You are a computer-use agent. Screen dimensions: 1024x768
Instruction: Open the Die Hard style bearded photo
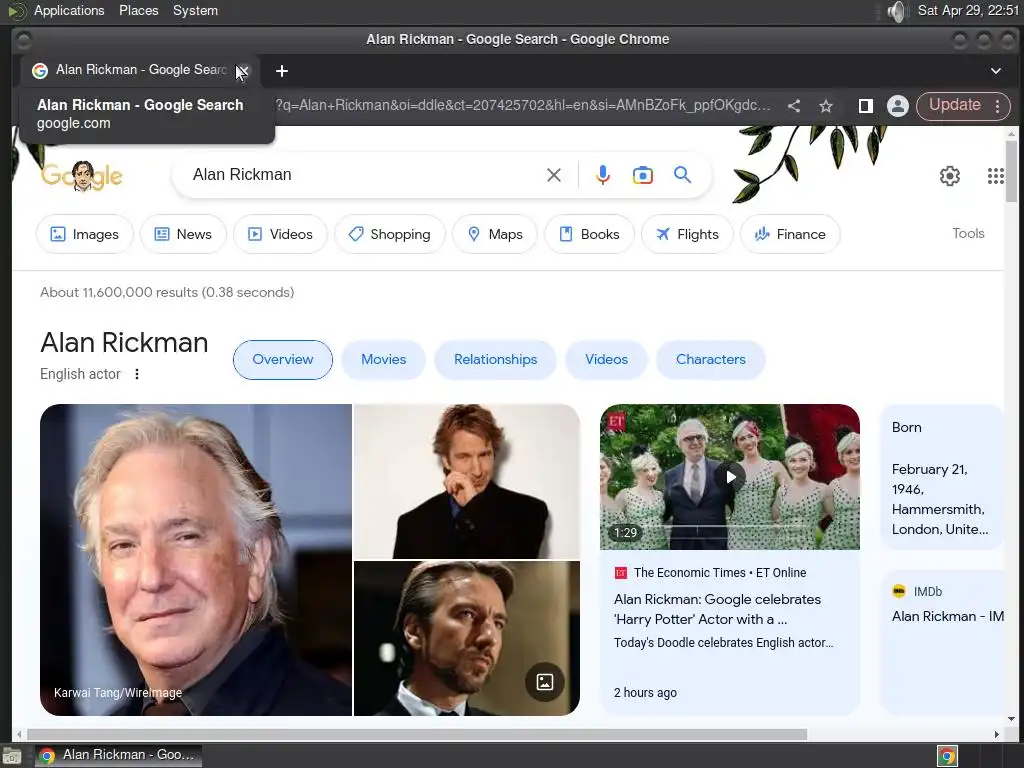pos(466,638)
